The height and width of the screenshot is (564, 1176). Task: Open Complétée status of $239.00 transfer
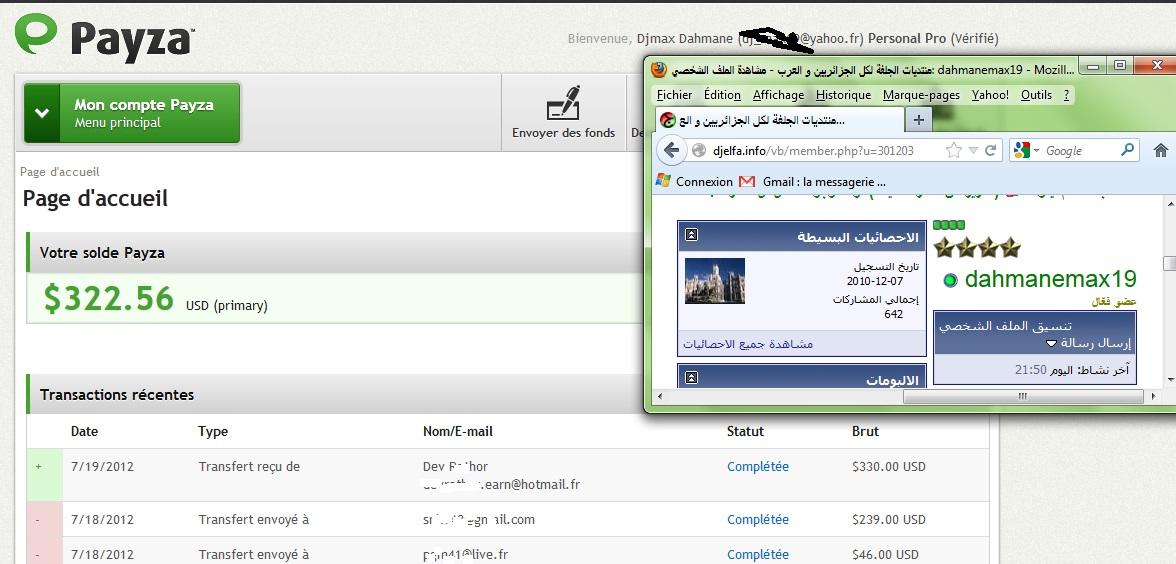pos(758,519)
